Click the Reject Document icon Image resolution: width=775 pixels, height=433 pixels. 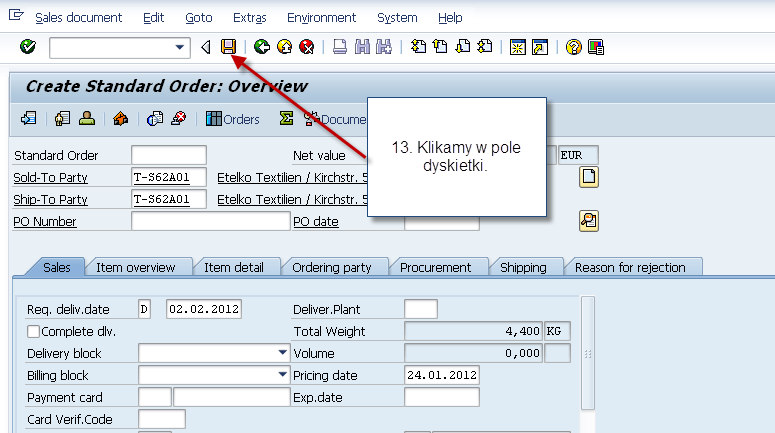pyautogui.click(x=178, y=119)
